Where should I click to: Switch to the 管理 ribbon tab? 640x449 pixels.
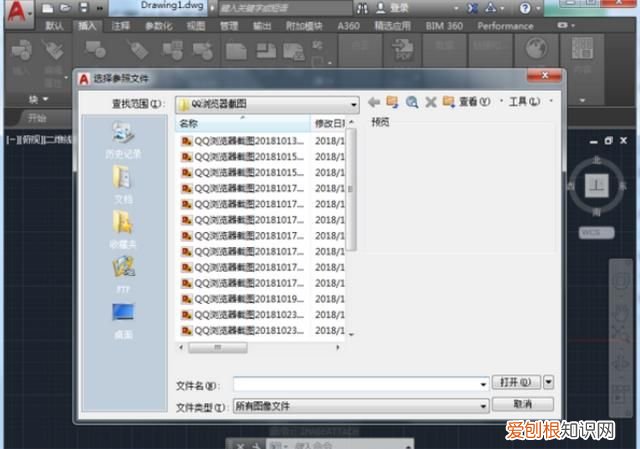pos(229,26)
